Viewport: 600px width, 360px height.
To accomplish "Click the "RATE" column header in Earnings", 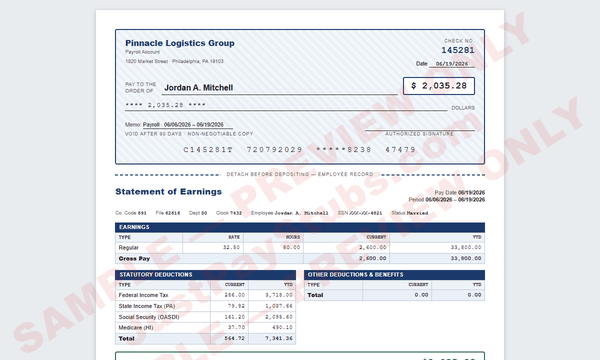I will click(234, 237).
